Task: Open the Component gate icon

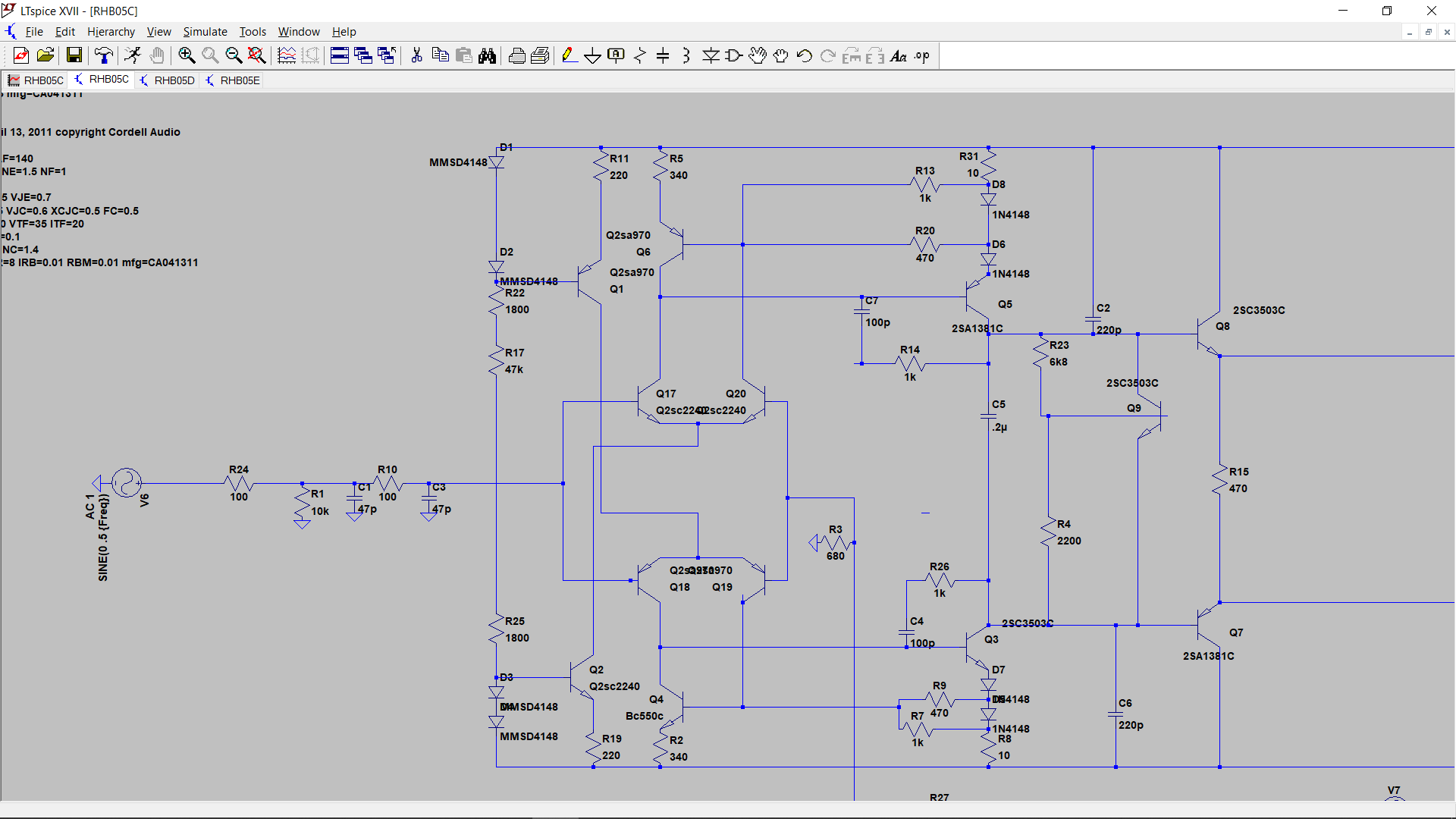Action: tap(734, 55)
